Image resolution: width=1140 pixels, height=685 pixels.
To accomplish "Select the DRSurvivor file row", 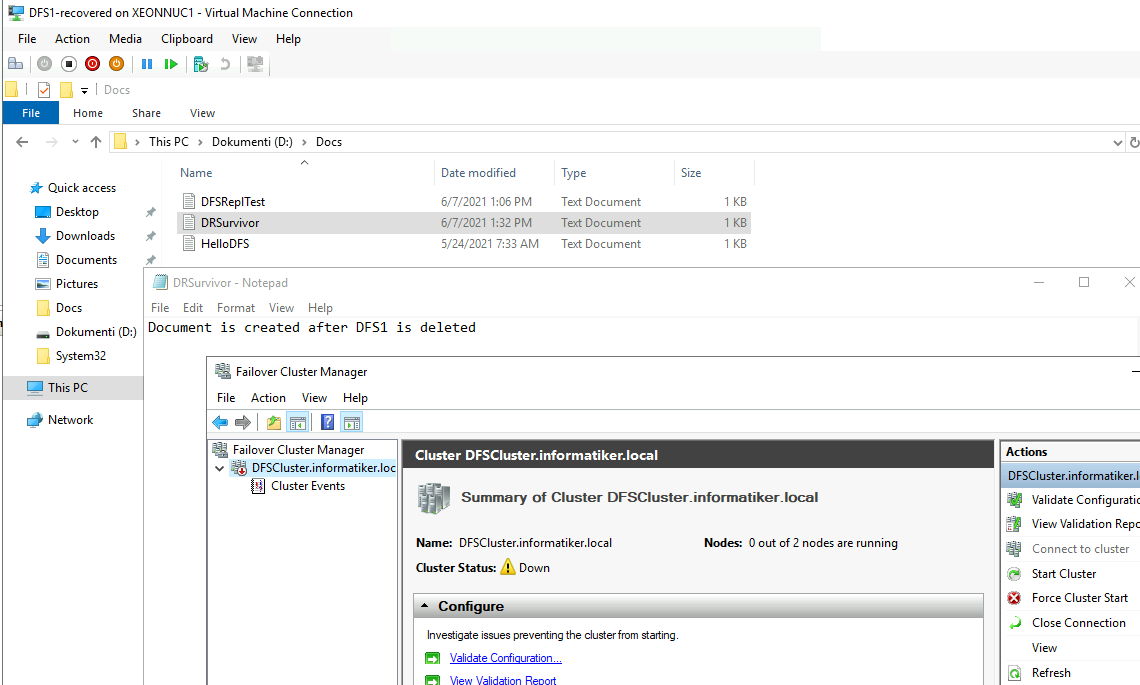I will click(464, 223).
